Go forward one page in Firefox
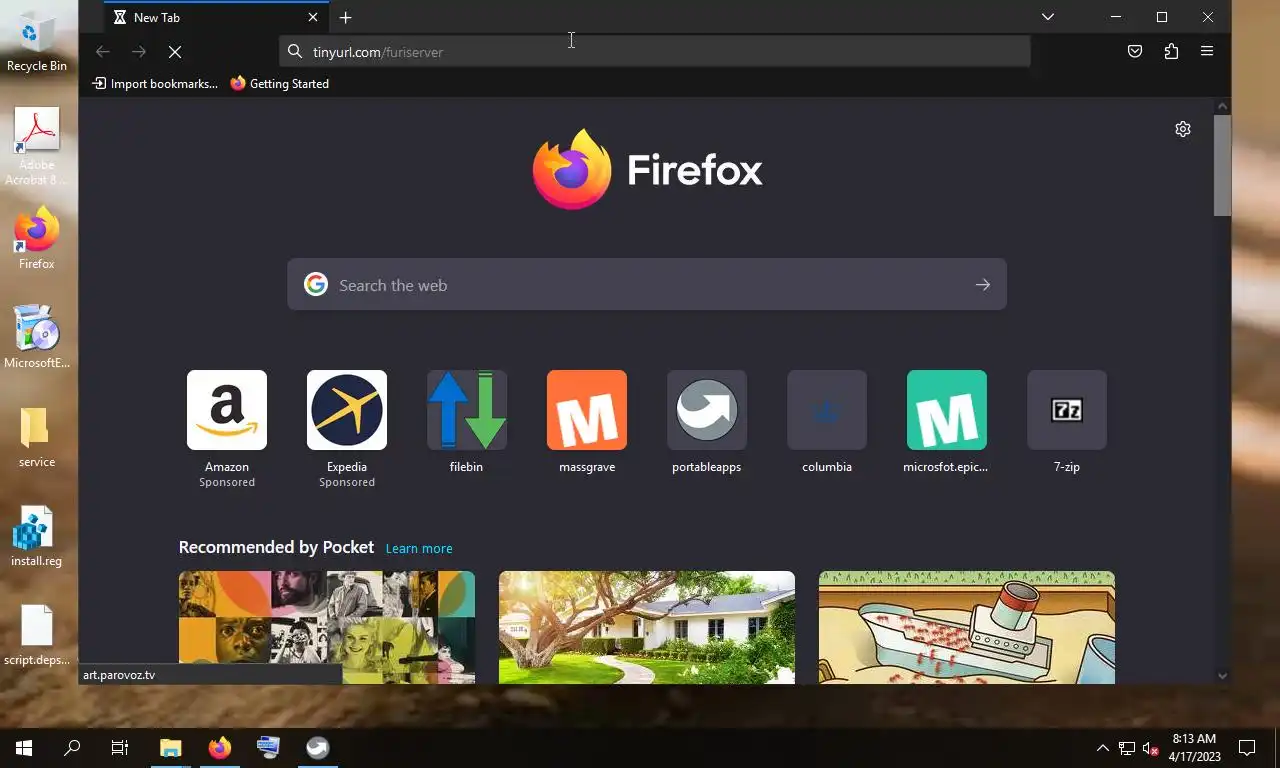The height and width of the screenshot is (768, 1280). pyautogui.click(x=139, y=52)
